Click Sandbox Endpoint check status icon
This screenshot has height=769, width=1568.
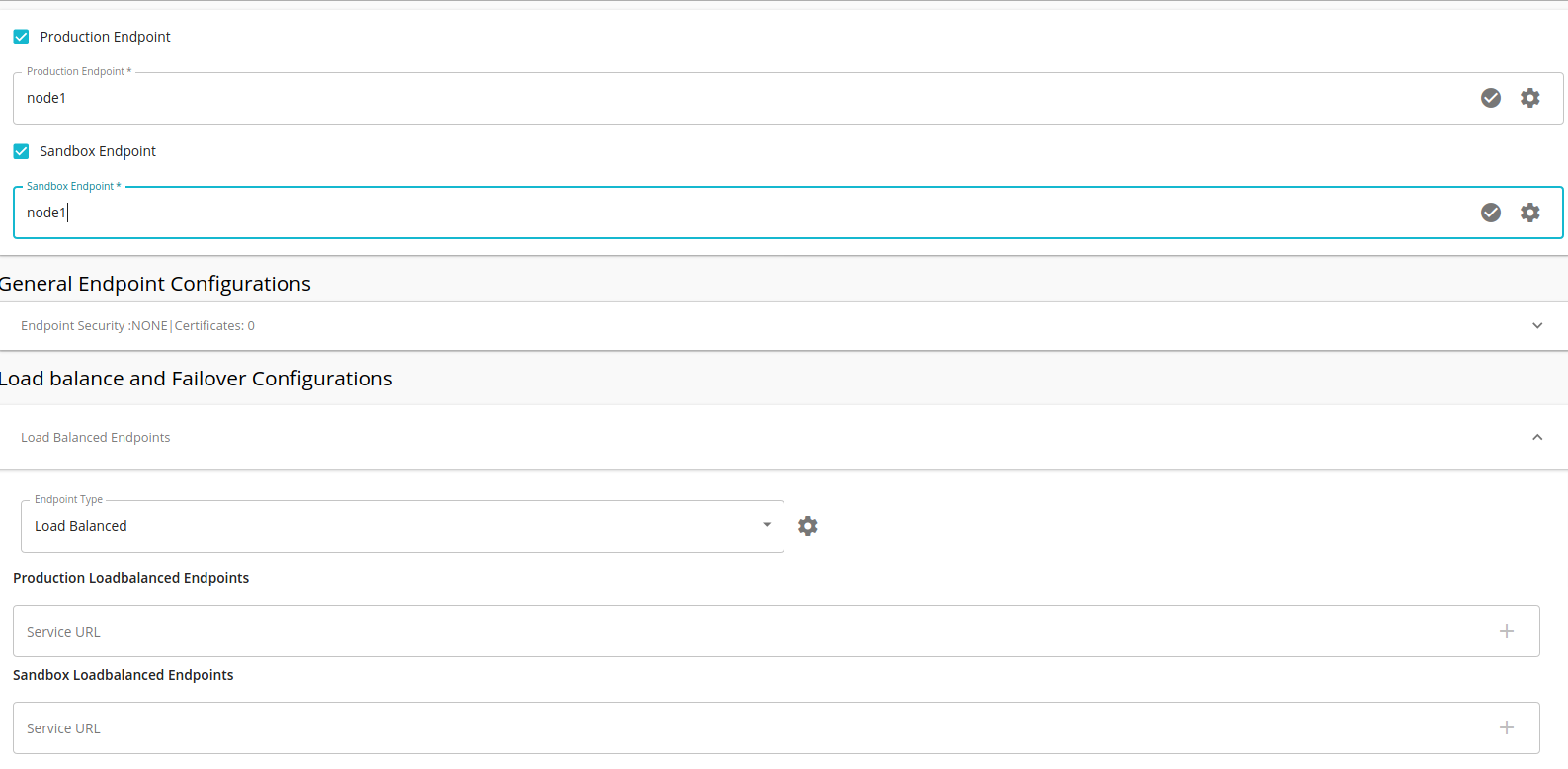[1491, 213]
